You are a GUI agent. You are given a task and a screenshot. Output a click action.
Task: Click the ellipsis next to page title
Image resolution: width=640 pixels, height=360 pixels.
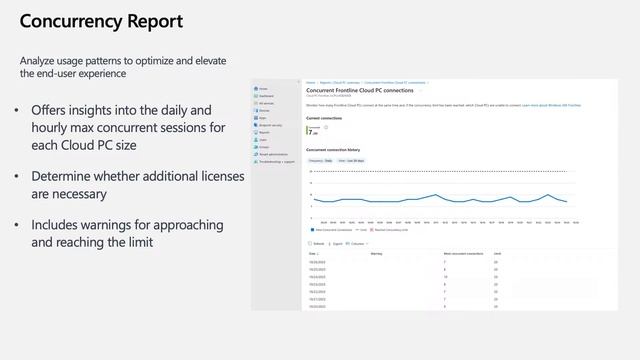pos(421,91)
